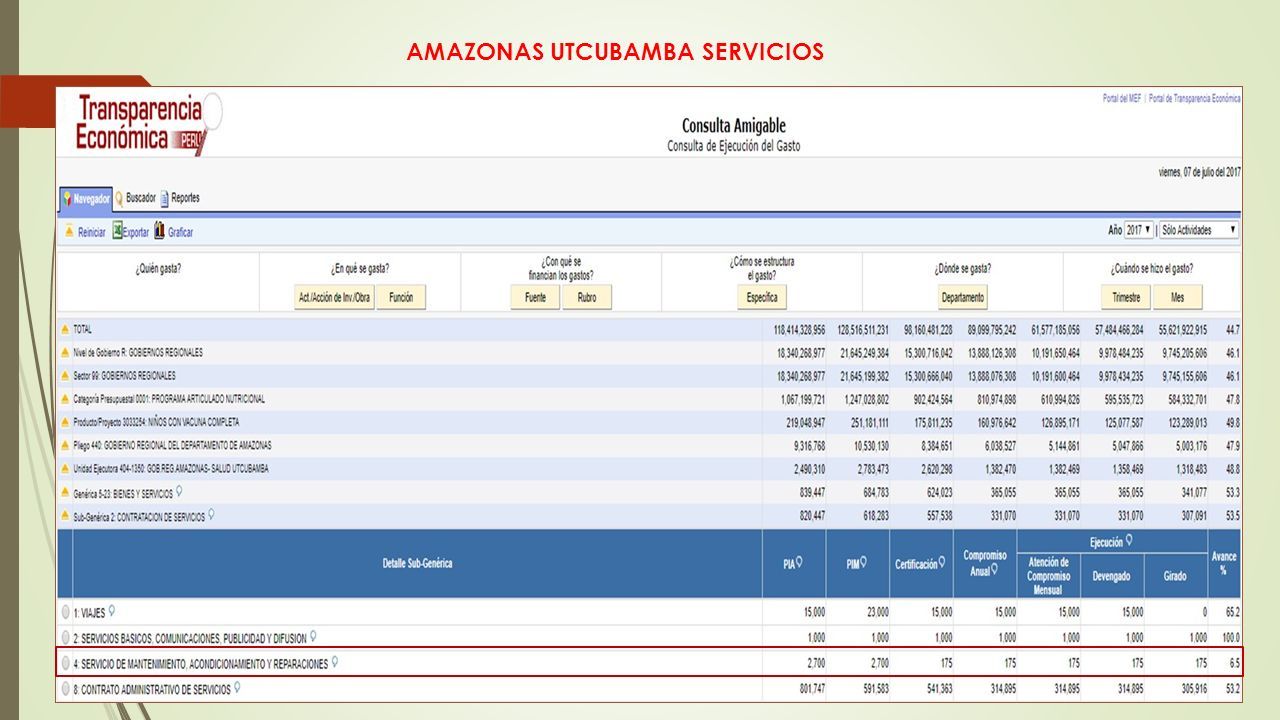The image size is (1280, 720).
Task: Open the Portal del MEF link
Action: 1121,98
